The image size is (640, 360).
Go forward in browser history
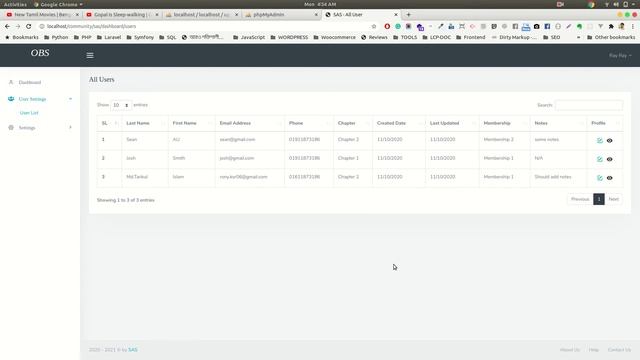pyautogui.click(x=18, y=26)
